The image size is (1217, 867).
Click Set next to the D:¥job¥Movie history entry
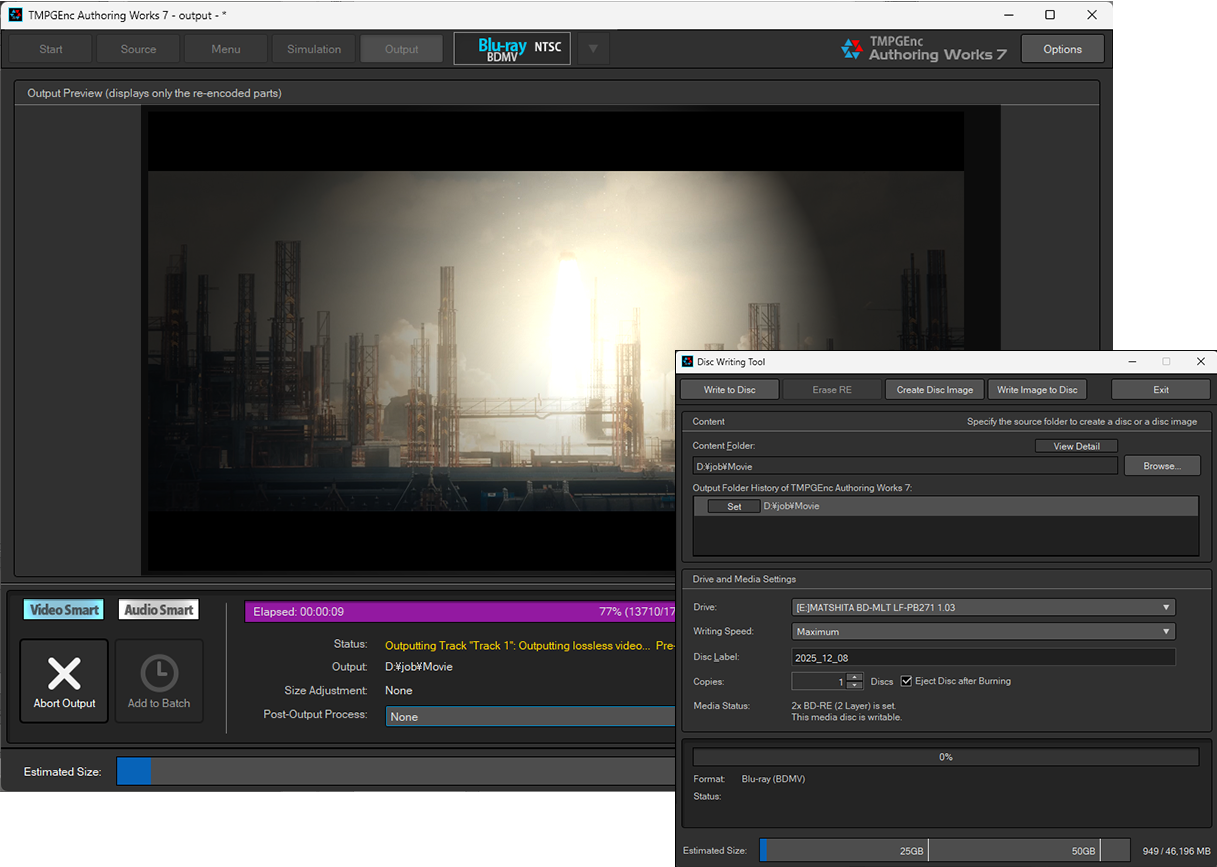[x=734, y=506]
